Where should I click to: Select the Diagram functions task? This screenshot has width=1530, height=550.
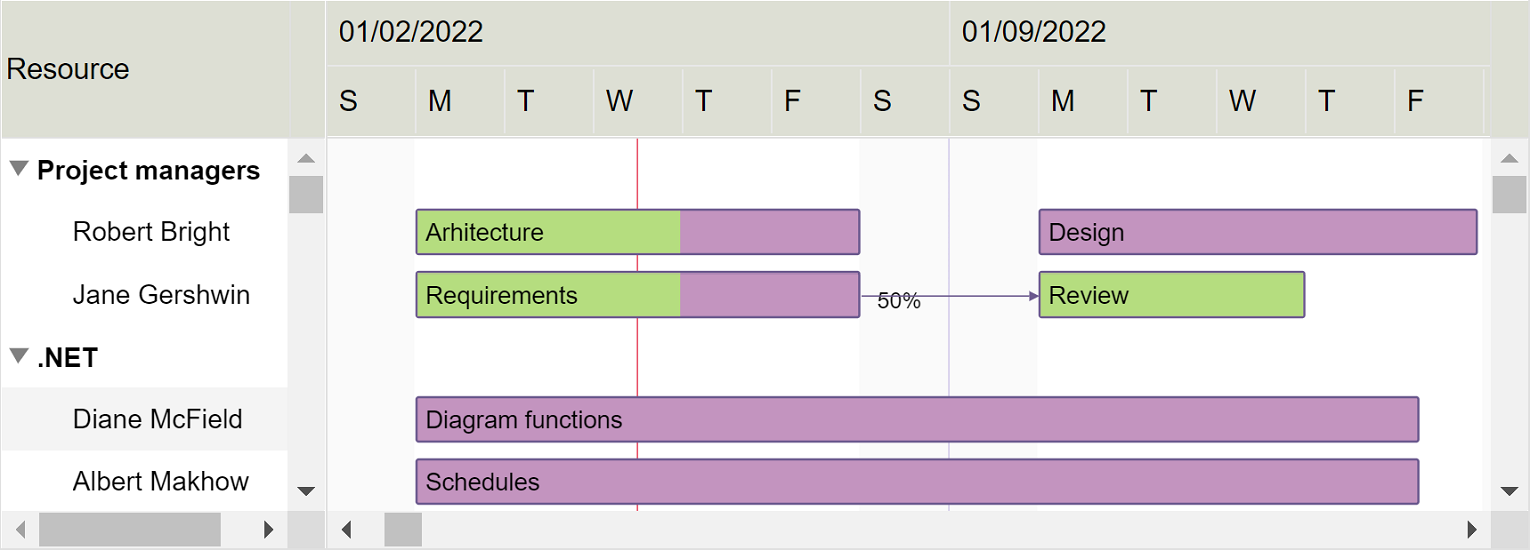(916, 419)
